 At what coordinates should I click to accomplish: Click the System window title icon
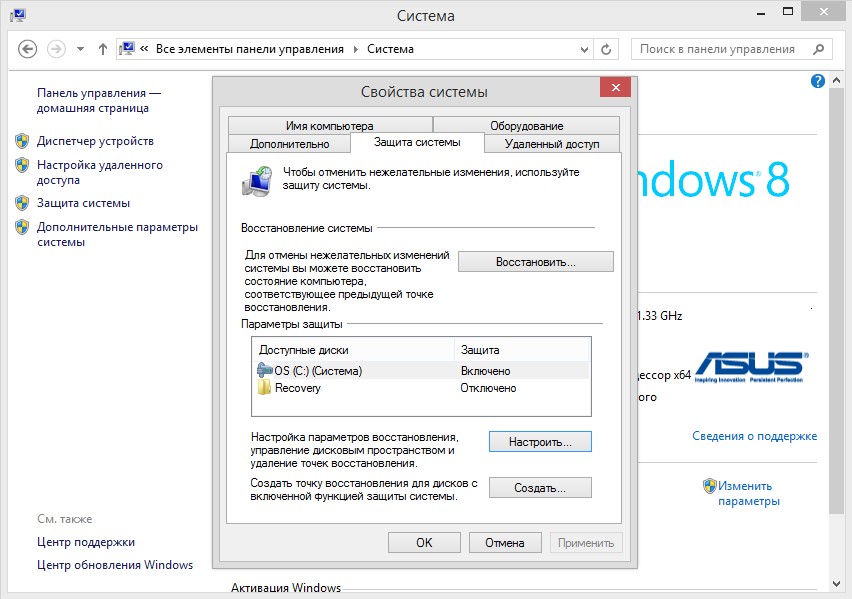pos(17,15)
